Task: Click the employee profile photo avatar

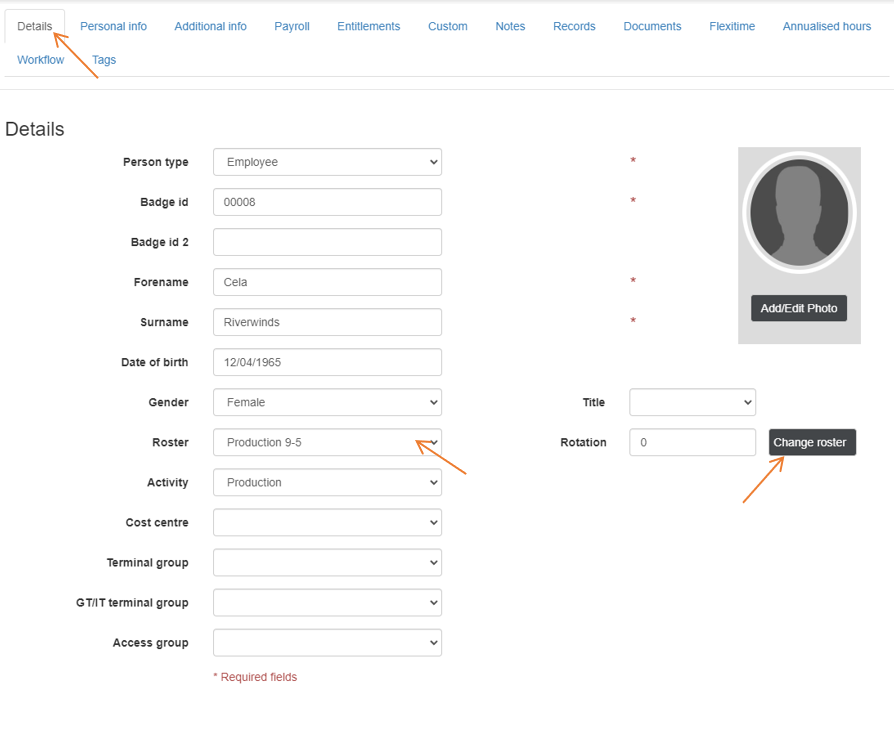Action: click(x=799, y=212)
